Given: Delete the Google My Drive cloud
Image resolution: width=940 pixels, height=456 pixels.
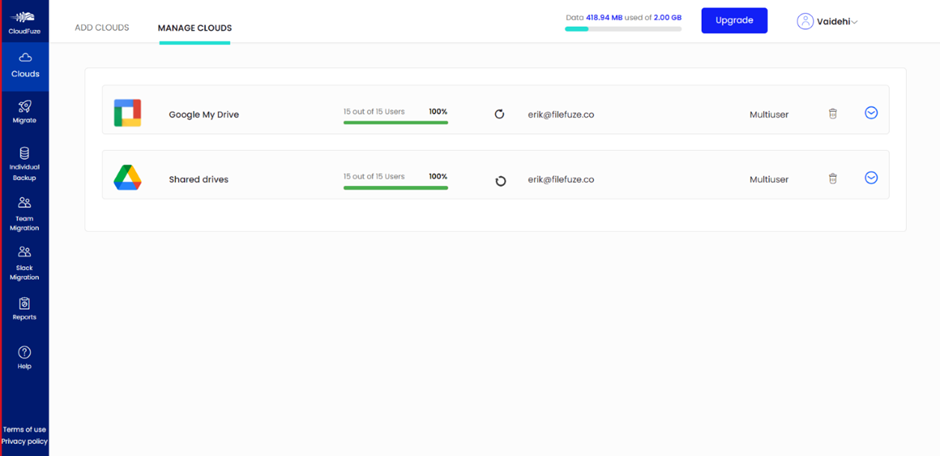Looking at the screenshot, I should 832,114.
